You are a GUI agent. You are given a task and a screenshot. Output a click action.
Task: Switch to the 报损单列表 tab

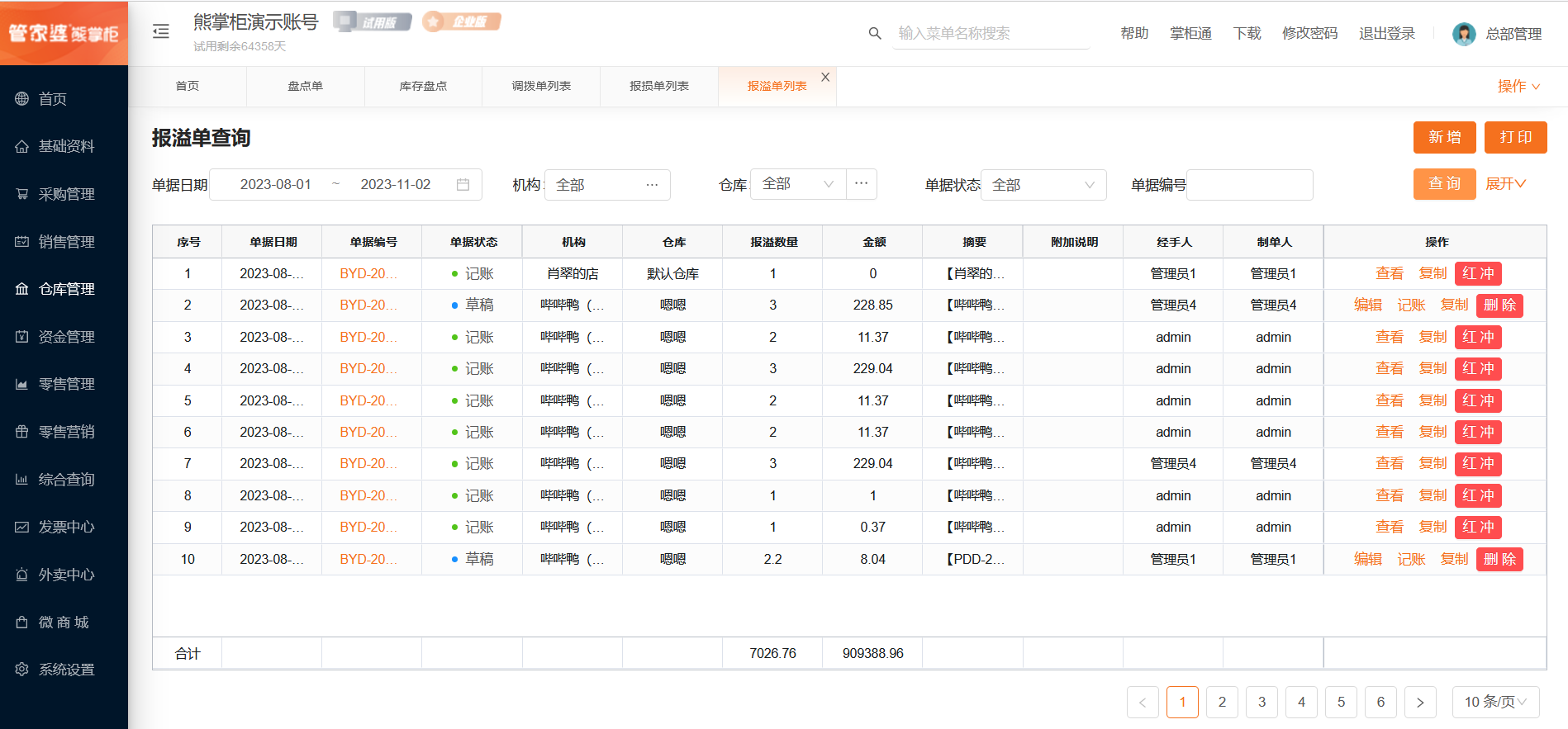(659, 86)
